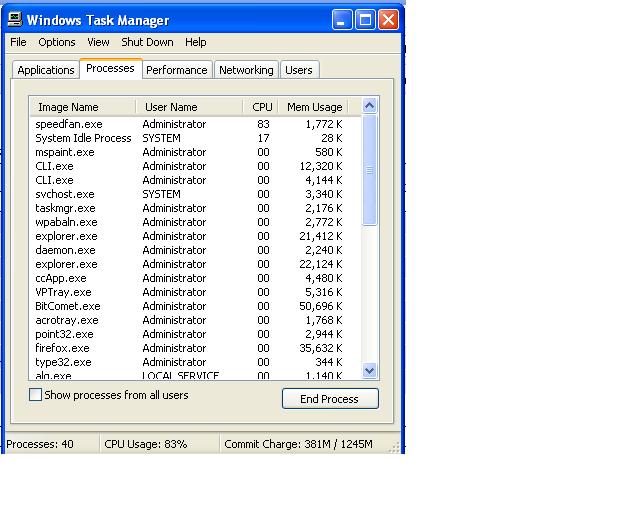Sort by Image Name column header
Screen dimensions: 640x512
(82, 107)
